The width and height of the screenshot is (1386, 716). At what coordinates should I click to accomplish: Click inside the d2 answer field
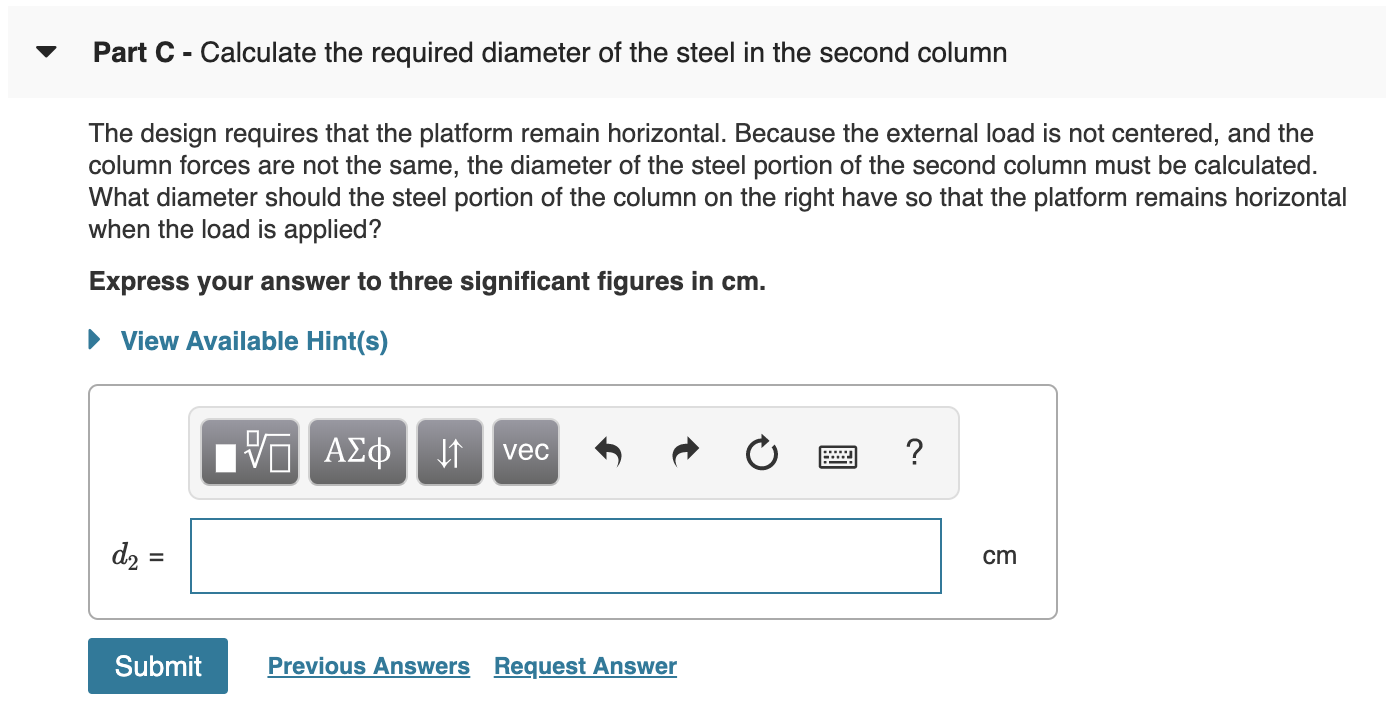tap(565, 555)
